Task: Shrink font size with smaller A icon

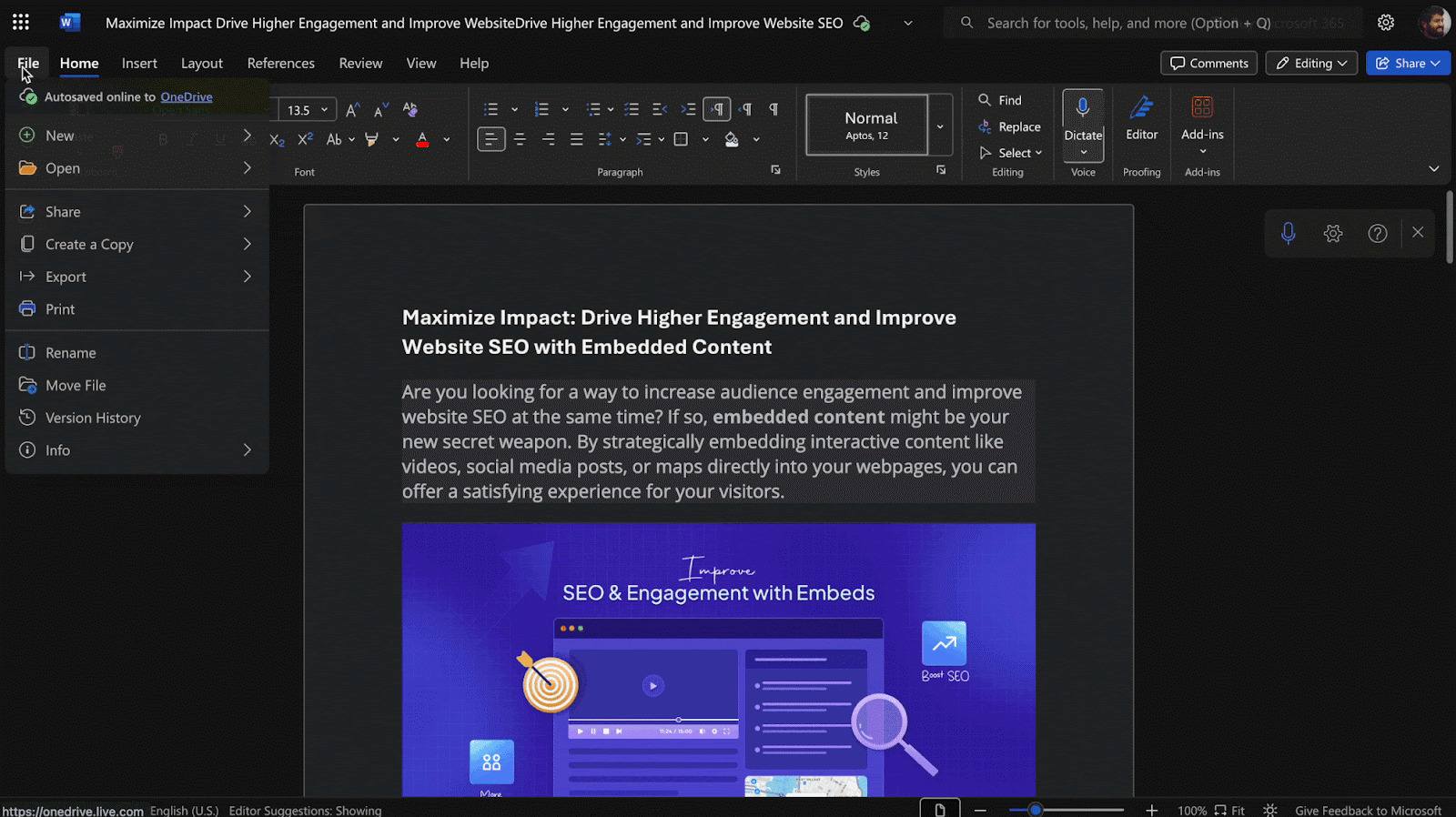Action: pos(381,110)
